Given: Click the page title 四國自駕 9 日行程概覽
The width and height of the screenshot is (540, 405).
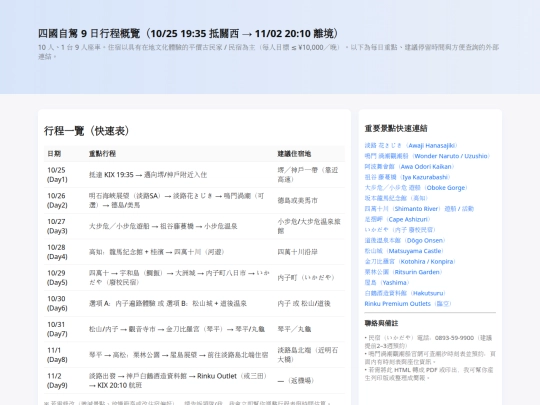Looking at the screenshot, I should 188,33.
